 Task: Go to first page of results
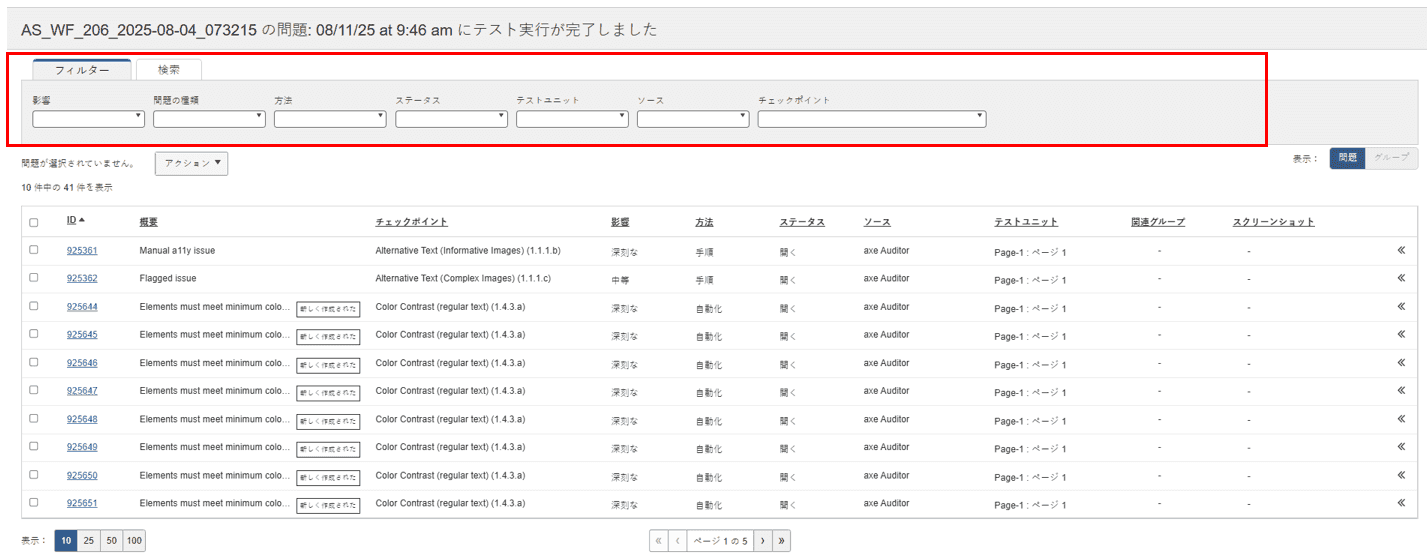tap(658, 540)
